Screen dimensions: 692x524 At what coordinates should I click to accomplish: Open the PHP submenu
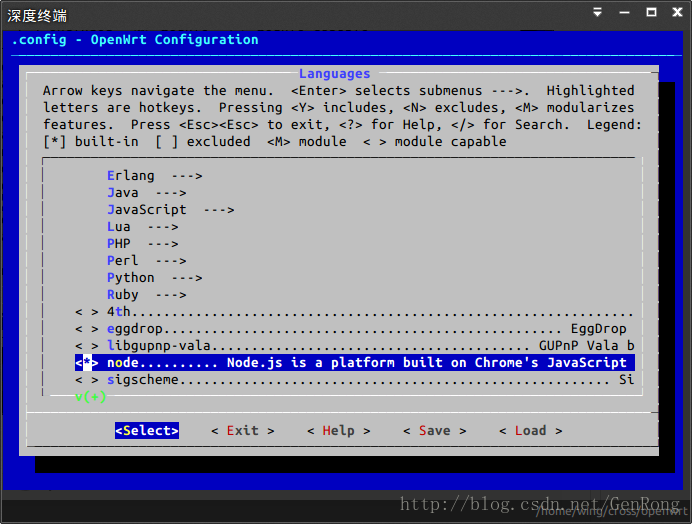click(x=143, y=244)
